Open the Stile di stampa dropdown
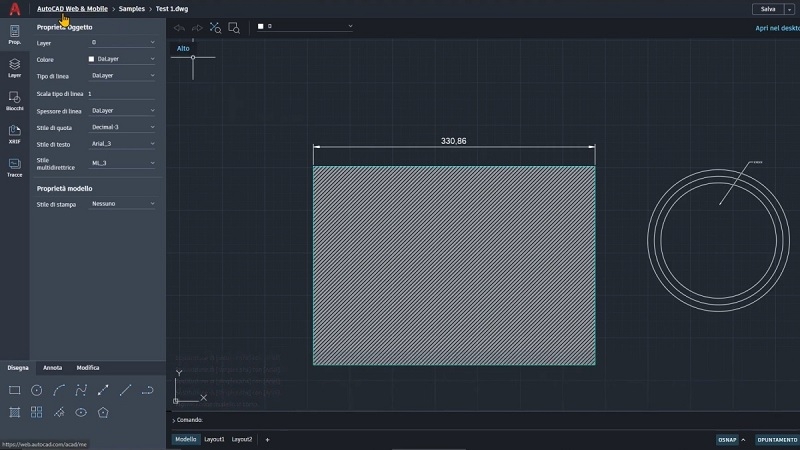 click(x=122, y=204)
